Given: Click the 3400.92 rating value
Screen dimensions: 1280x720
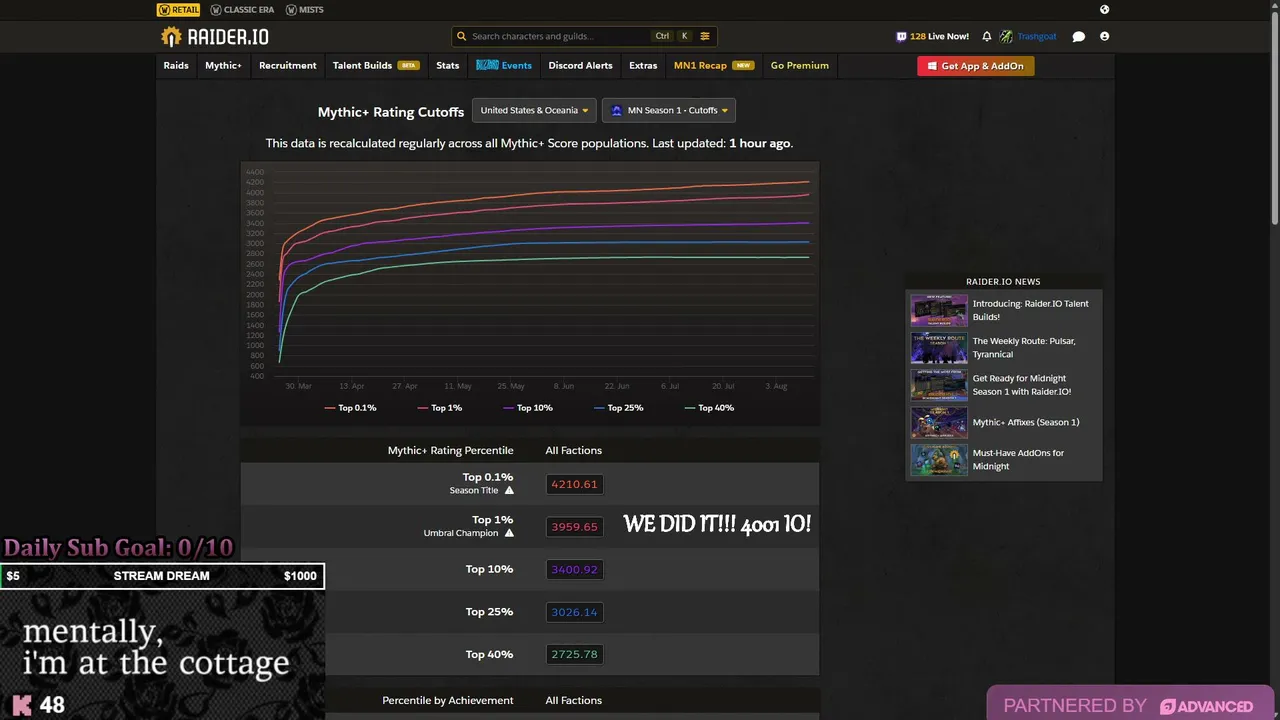Looking at the screenshot, I should [574, 569].
